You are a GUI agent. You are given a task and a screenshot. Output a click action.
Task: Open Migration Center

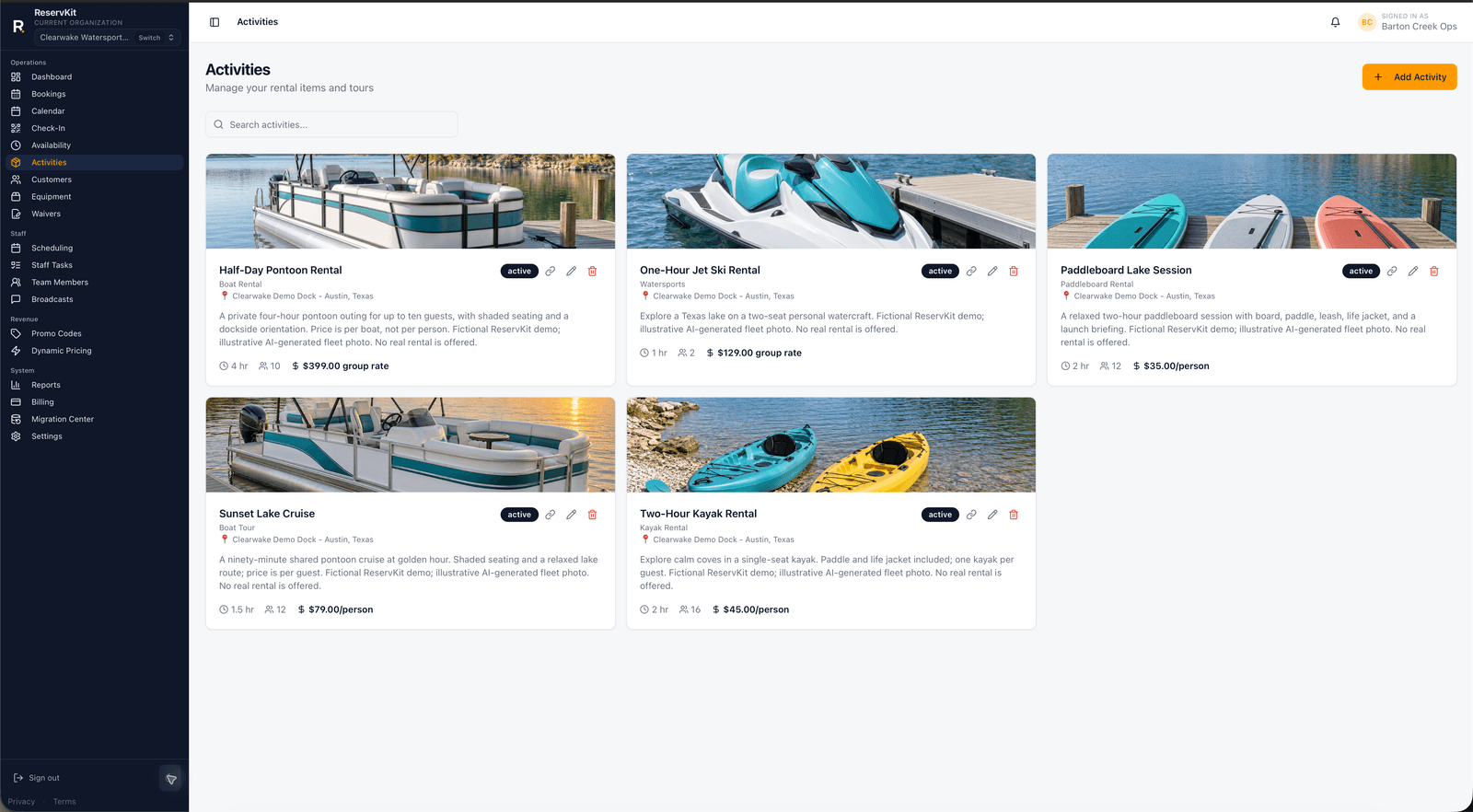click(x=94, y=419)
